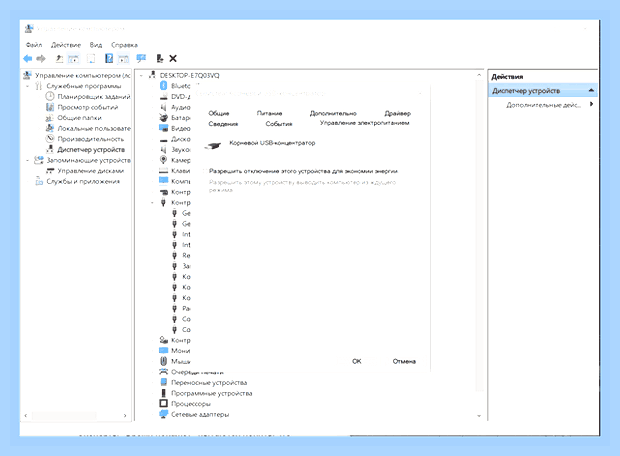Click the Камеры camera category icon
The height and width of the screenshot is (456, 620).
pos(163,160)
